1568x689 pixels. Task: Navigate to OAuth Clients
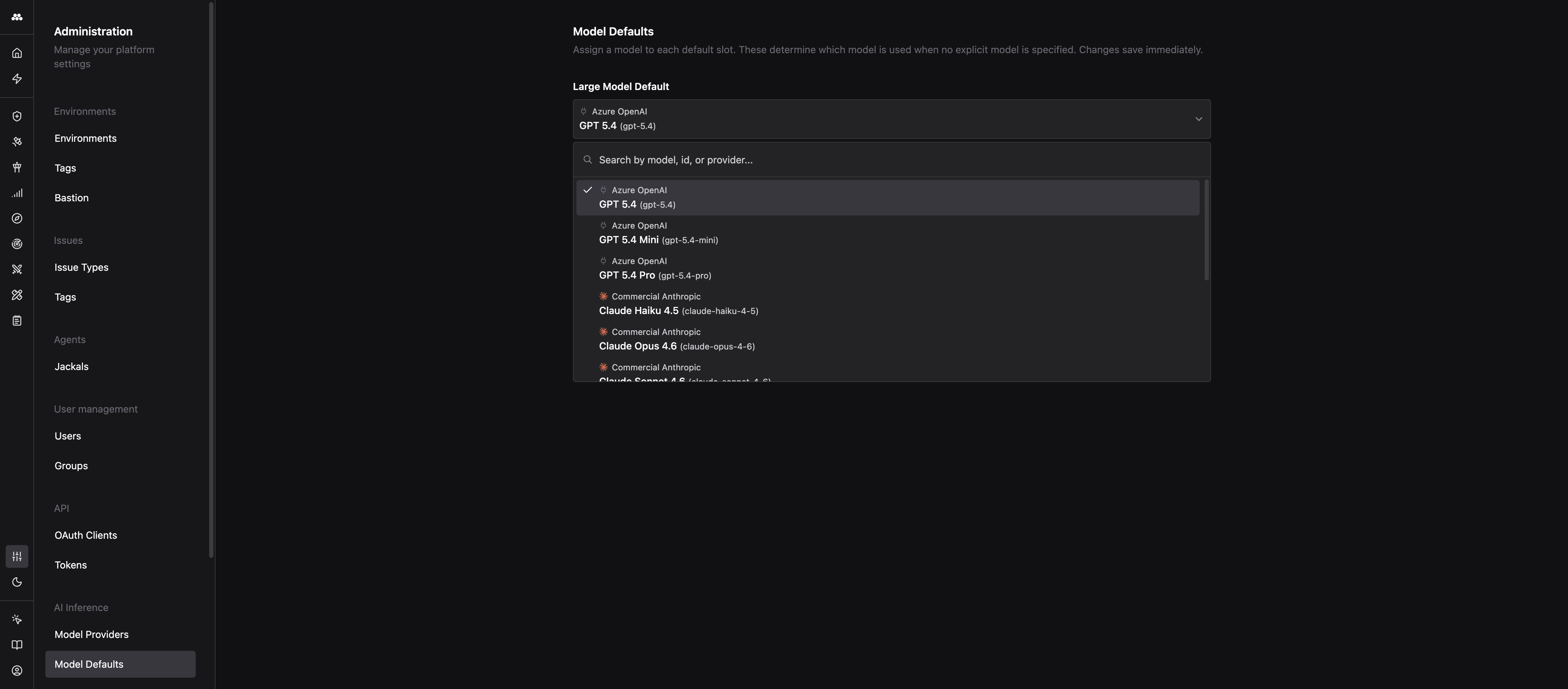tap(85, 535)
